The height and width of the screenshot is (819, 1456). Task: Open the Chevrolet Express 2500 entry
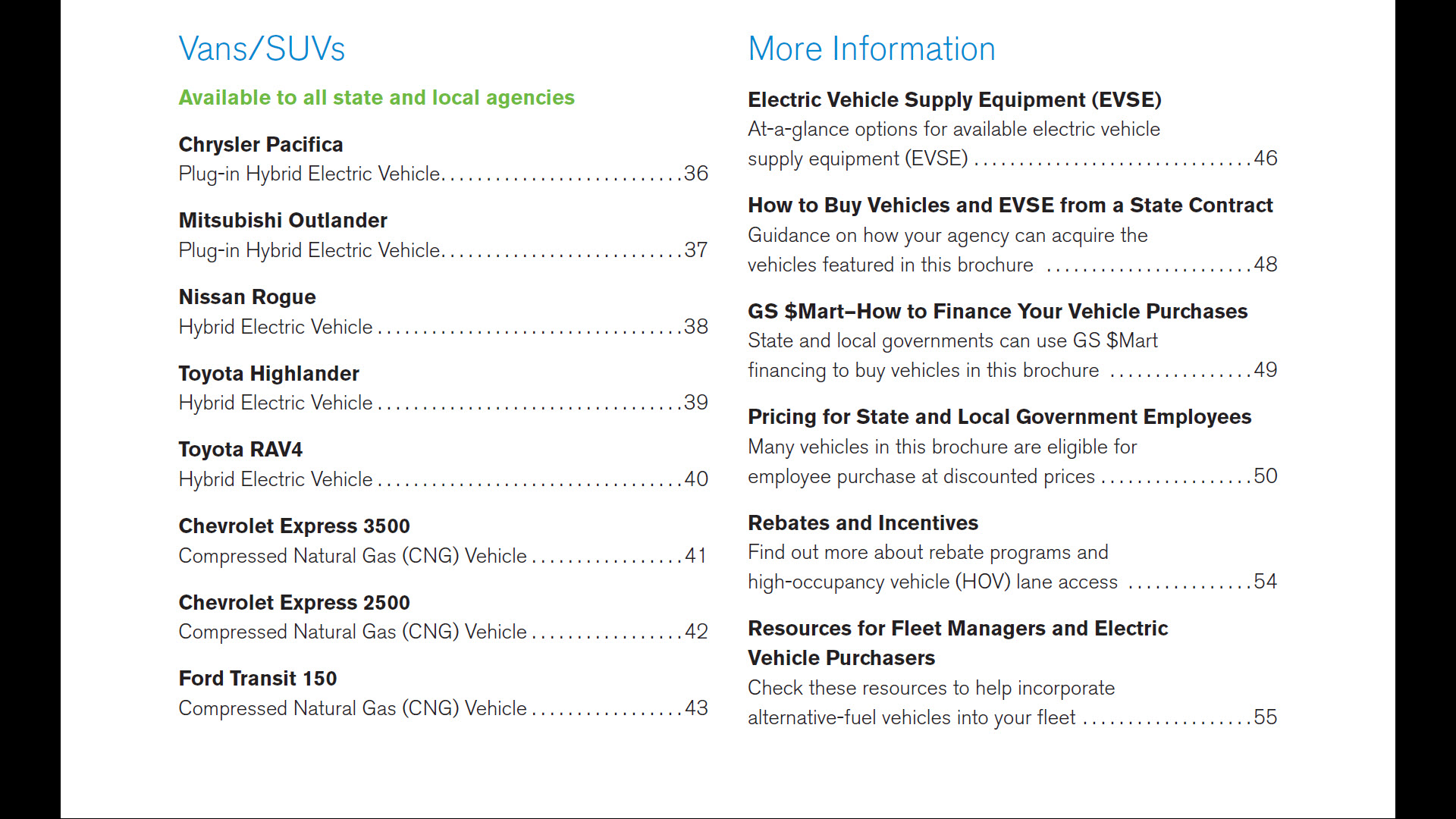coord(294,602)
